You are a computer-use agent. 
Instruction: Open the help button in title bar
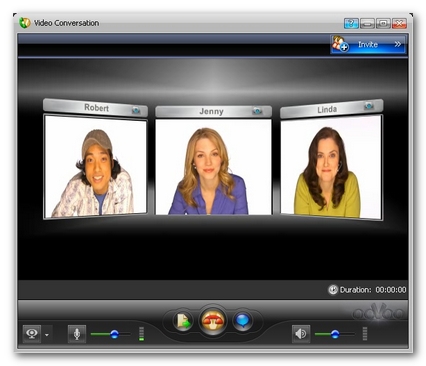coord(351,23)
